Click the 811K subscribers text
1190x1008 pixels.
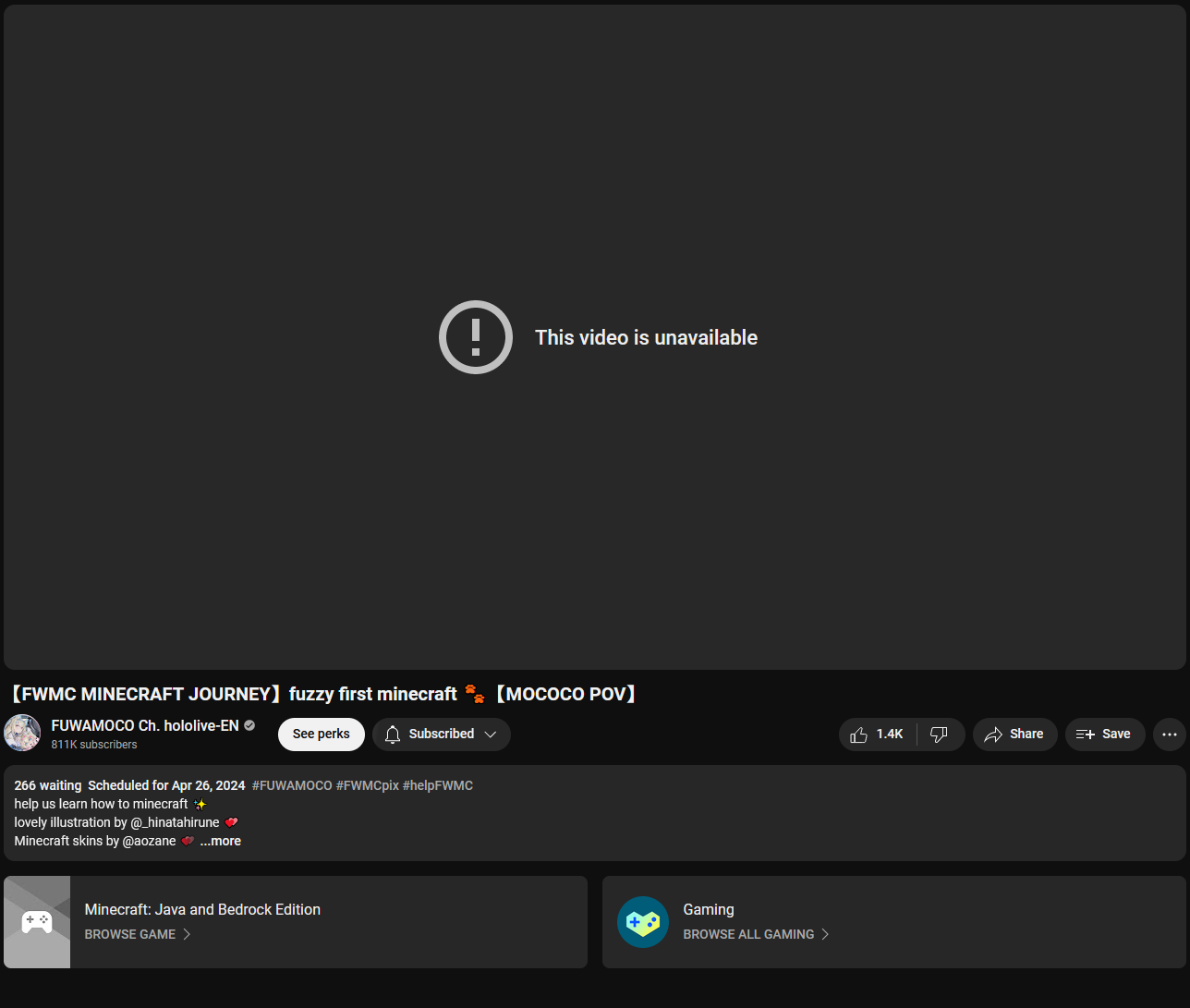tap(94, 745)
